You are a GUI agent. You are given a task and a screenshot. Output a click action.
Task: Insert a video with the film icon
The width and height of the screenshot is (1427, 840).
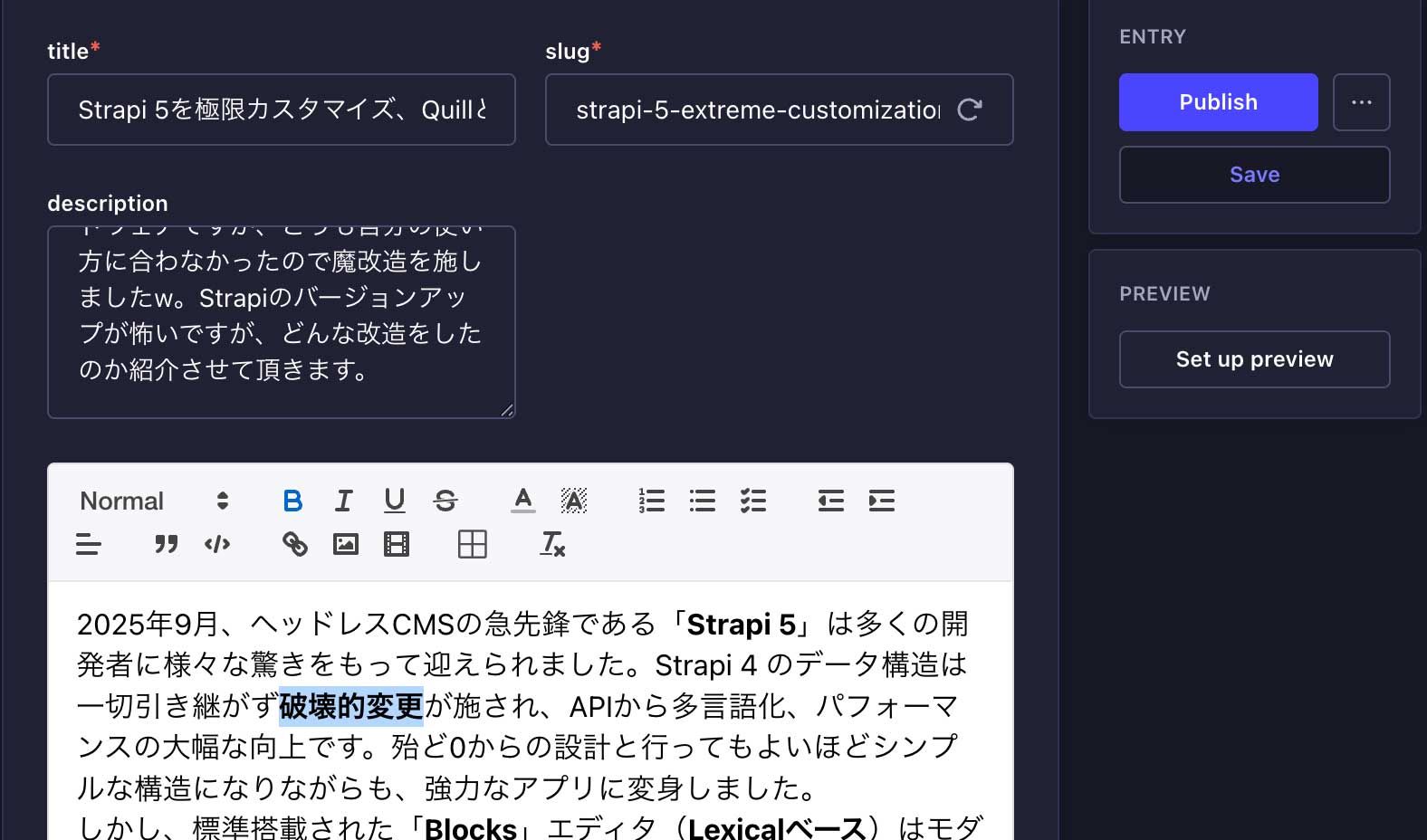click(x=396, y=544)
